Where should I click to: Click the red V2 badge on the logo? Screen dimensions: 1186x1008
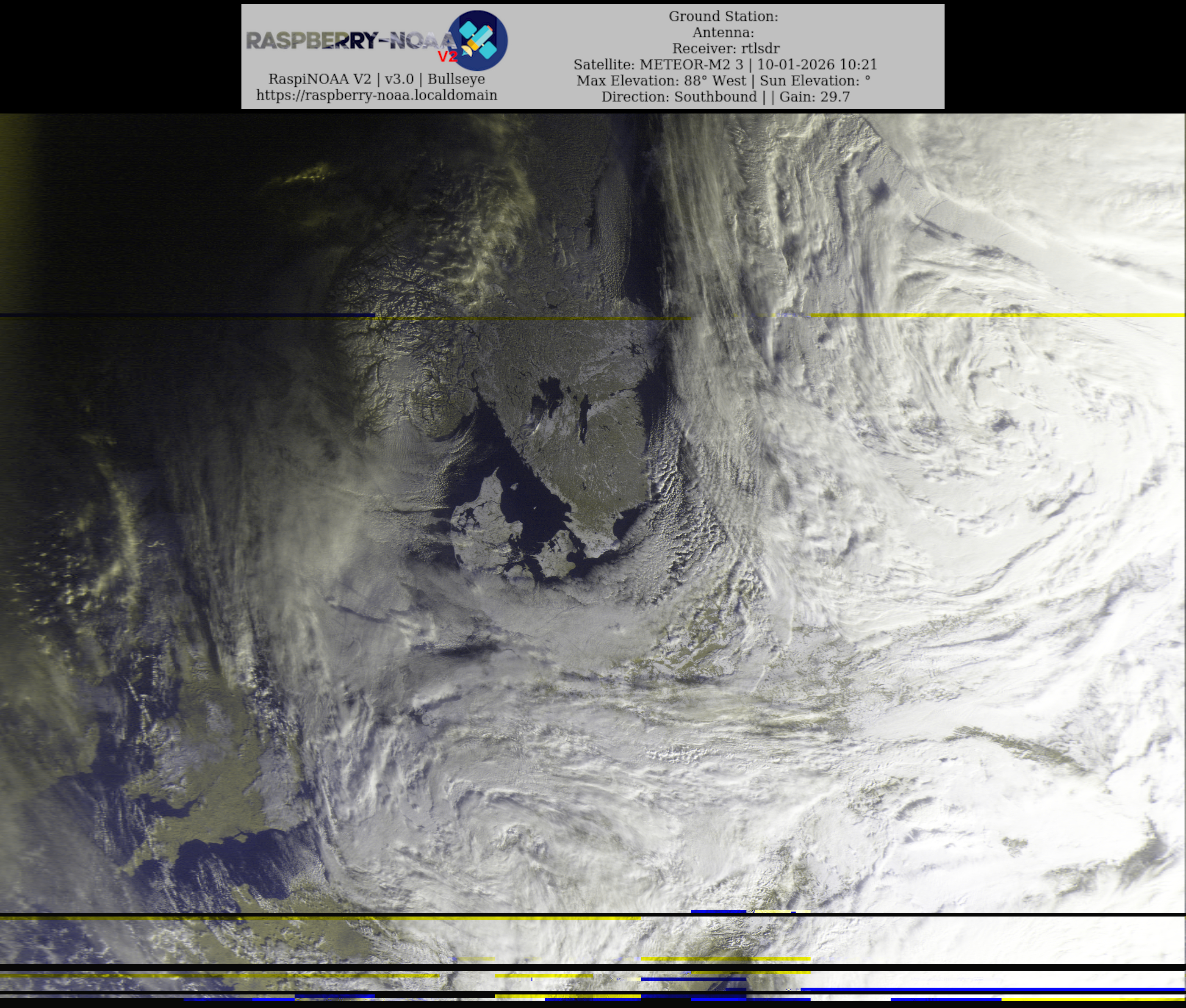[448, 56]
